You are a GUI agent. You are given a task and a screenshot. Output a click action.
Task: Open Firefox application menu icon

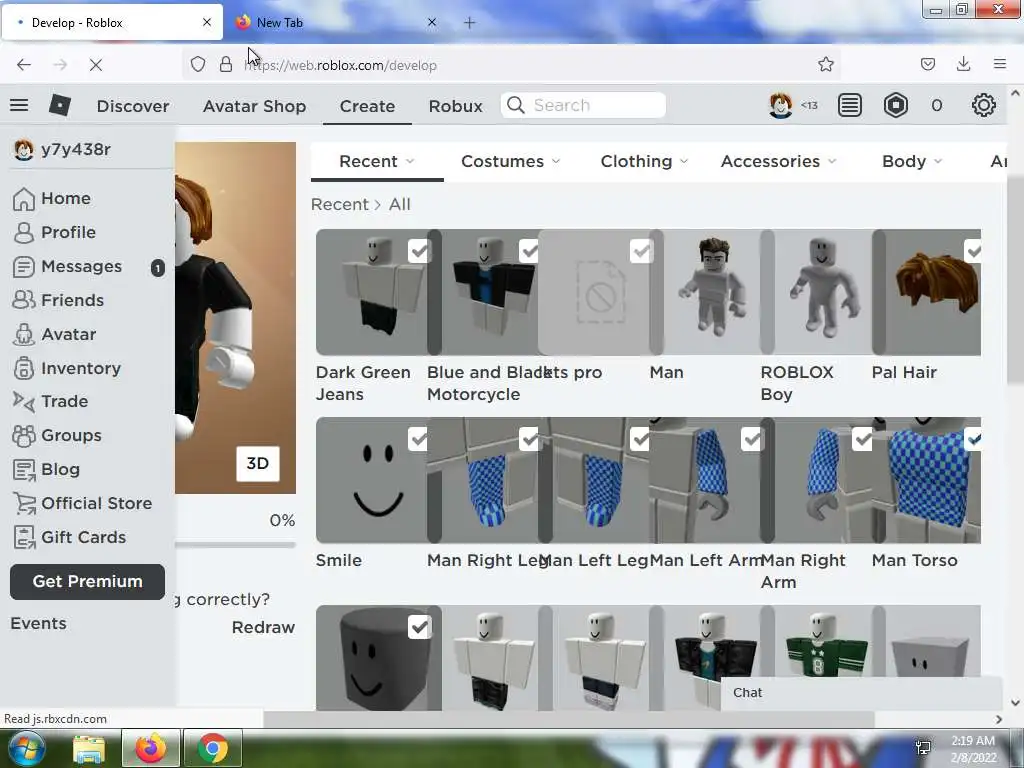(x=999, y=64)
